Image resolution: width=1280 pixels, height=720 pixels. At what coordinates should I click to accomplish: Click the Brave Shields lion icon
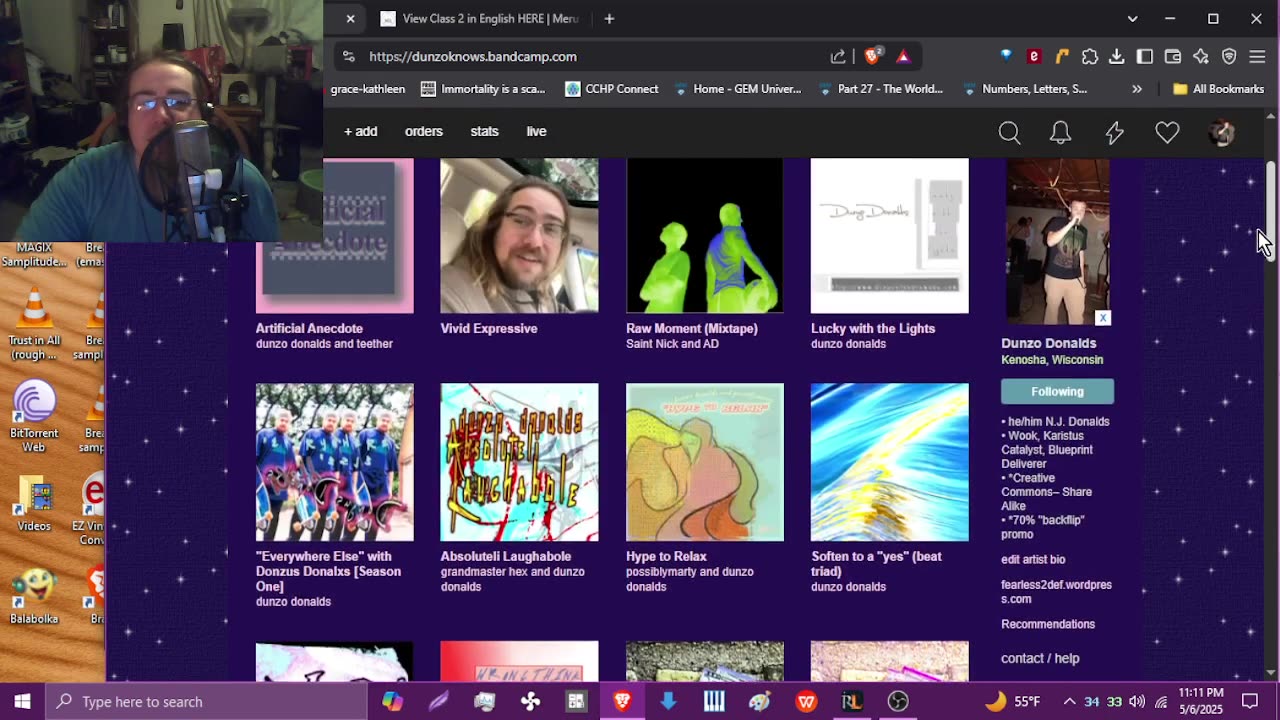tap(872, 56)
